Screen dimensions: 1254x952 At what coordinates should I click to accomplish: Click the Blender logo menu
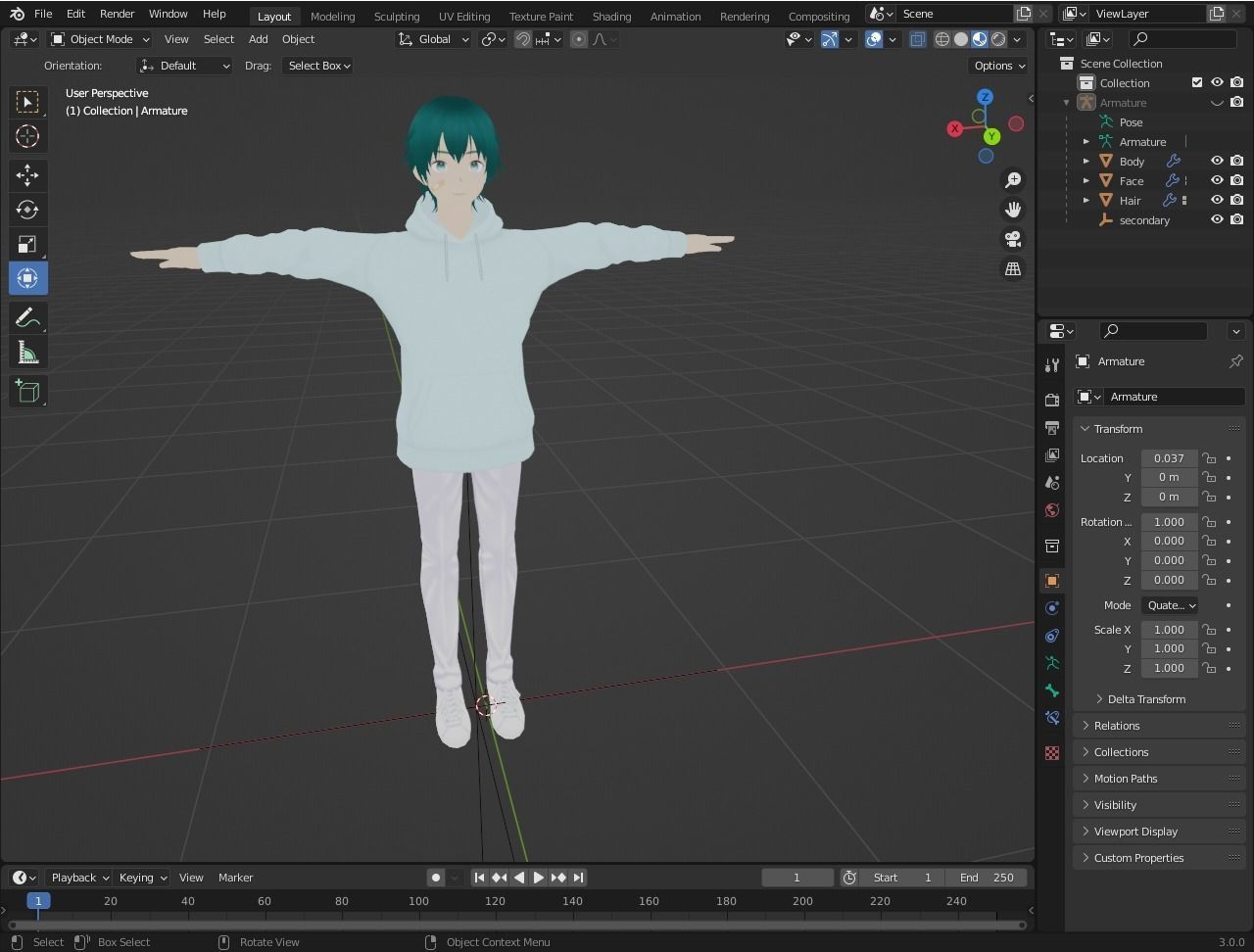pos(17,14)
